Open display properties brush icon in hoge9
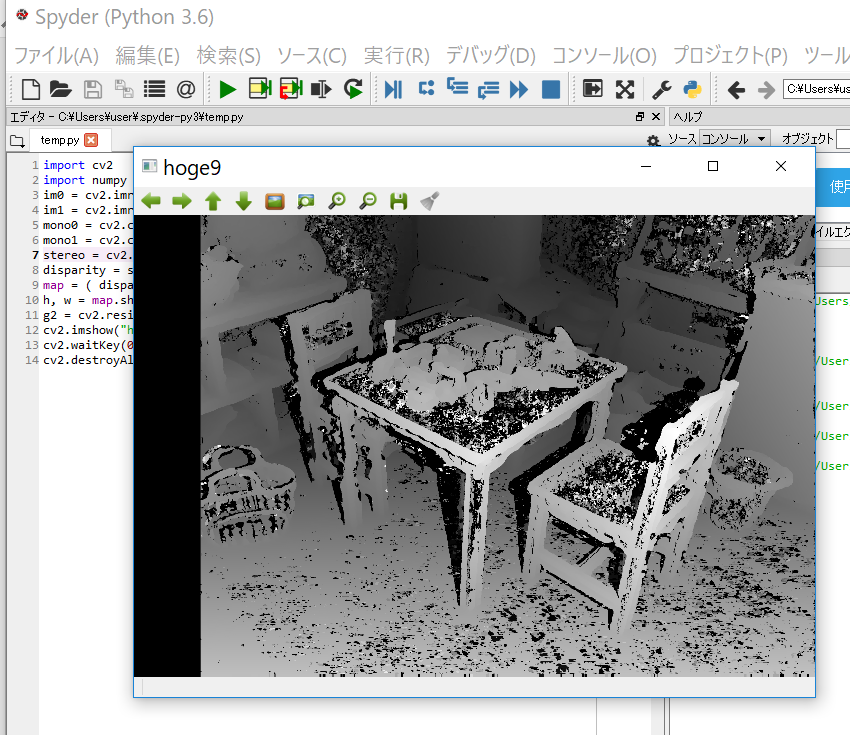Screen dimensions: 850x735 [430, 201]
